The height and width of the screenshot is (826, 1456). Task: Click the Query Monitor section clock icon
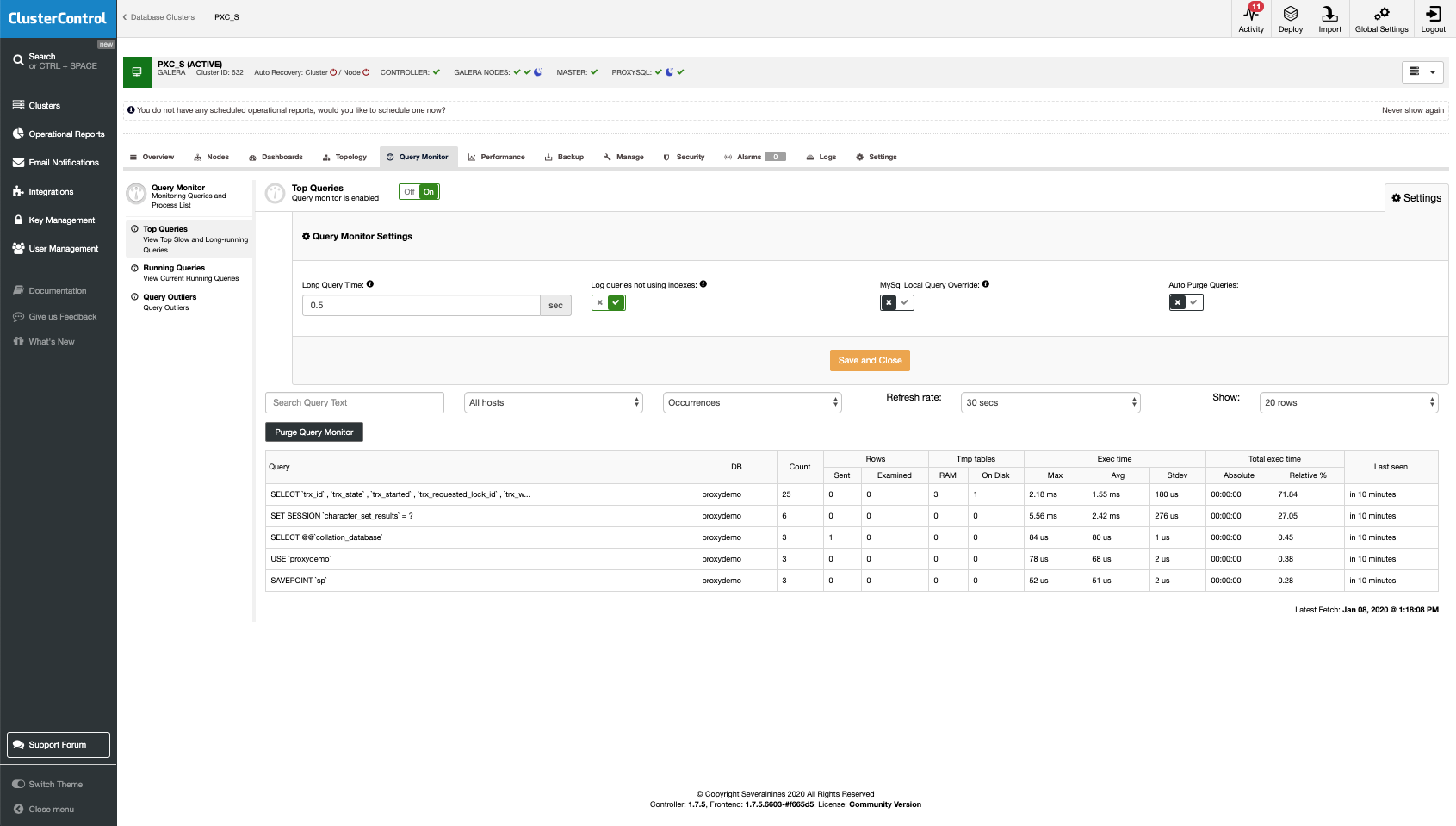click(x=136, y=193)
